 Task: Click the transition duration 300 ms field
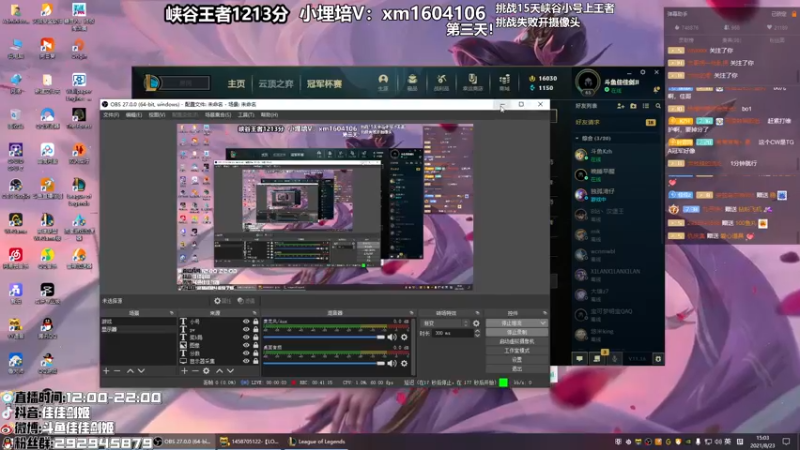coord(452,333)
